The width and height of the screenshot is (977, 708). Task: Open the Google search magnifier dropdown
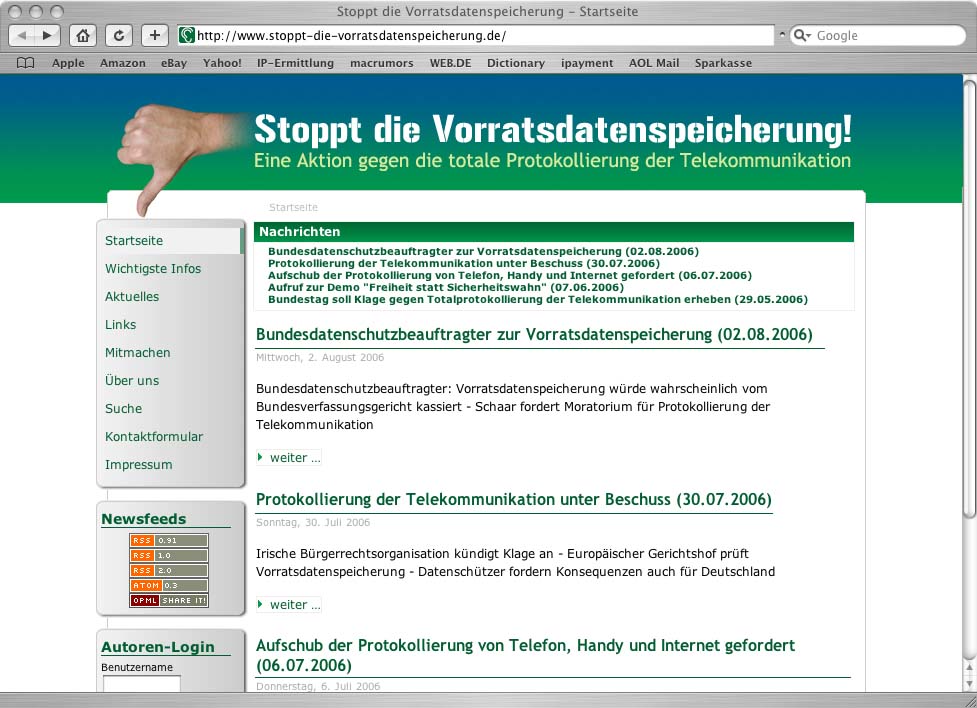coord(803,36)
